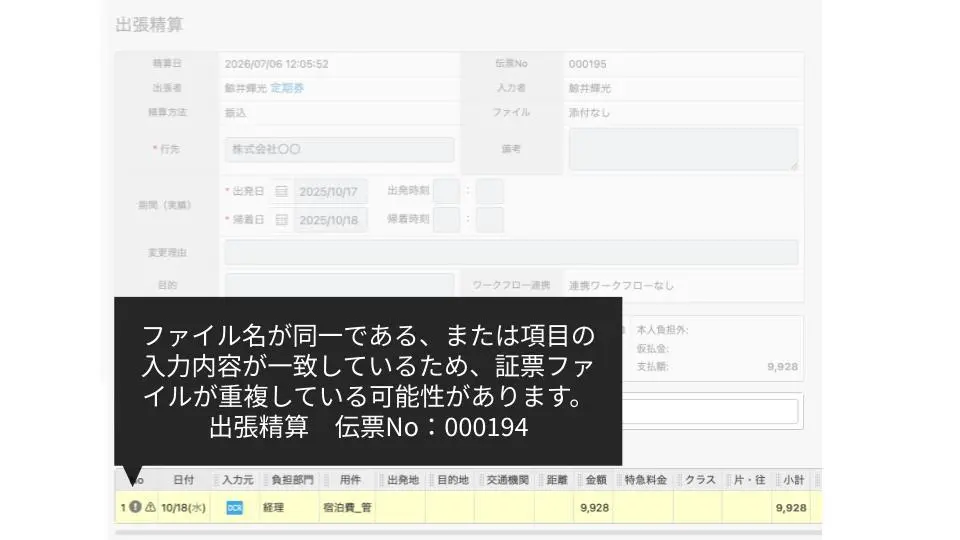Click the 支払額 value 9,928
The image size is (960, 540).
click(x=782, y=367)
